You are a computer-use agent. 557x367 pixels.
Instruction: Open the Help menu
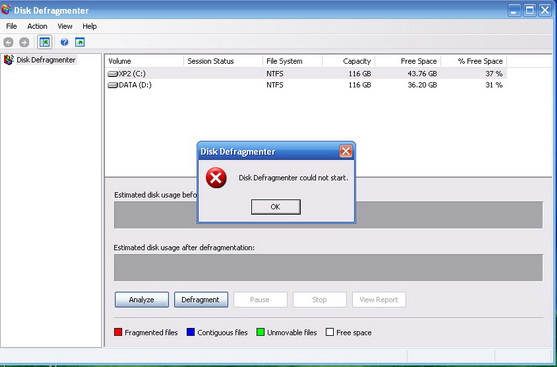tap(90, 26)
